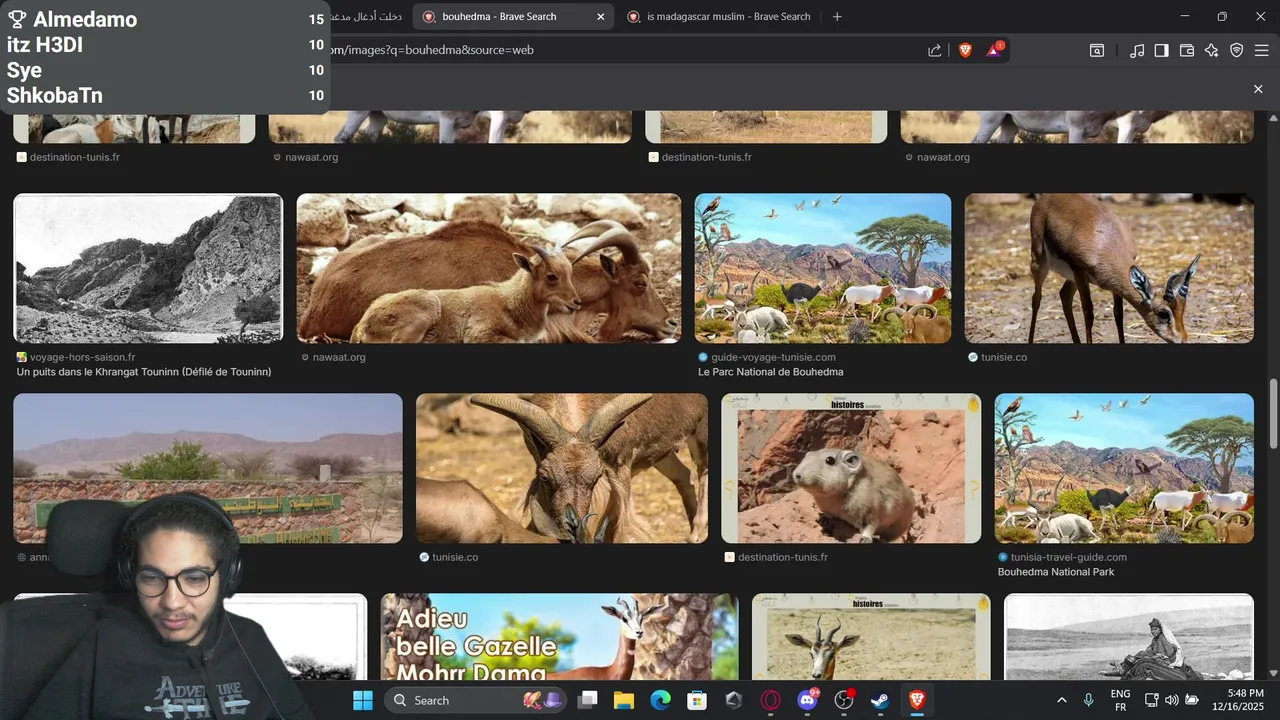This screenshot has width=1280, height=720.
Task: Open the Brave VPN shield icon
Action: coord(1237,50)
